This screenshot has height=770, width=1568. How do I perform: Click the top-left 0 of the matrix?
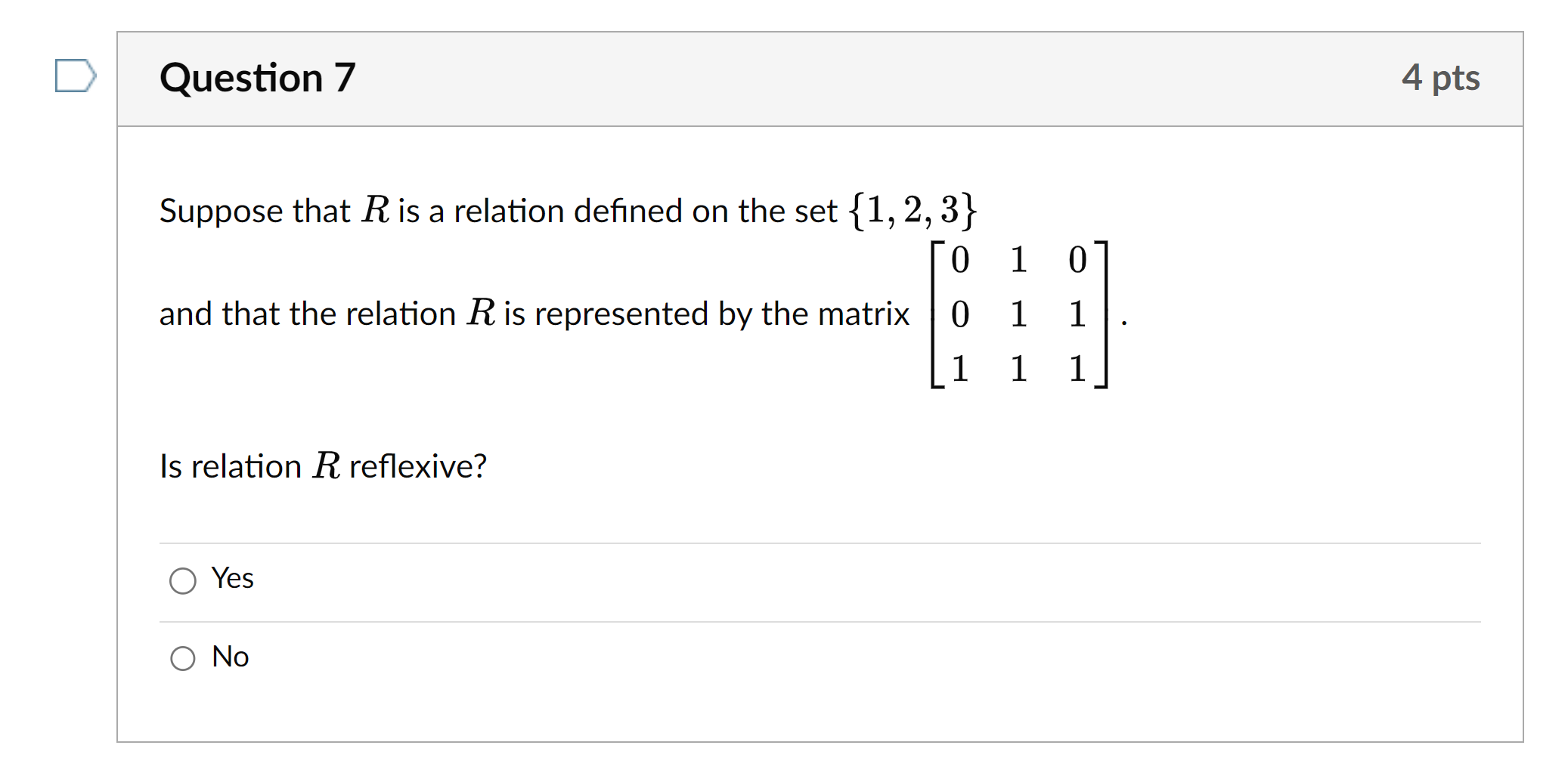coord(960,260)
